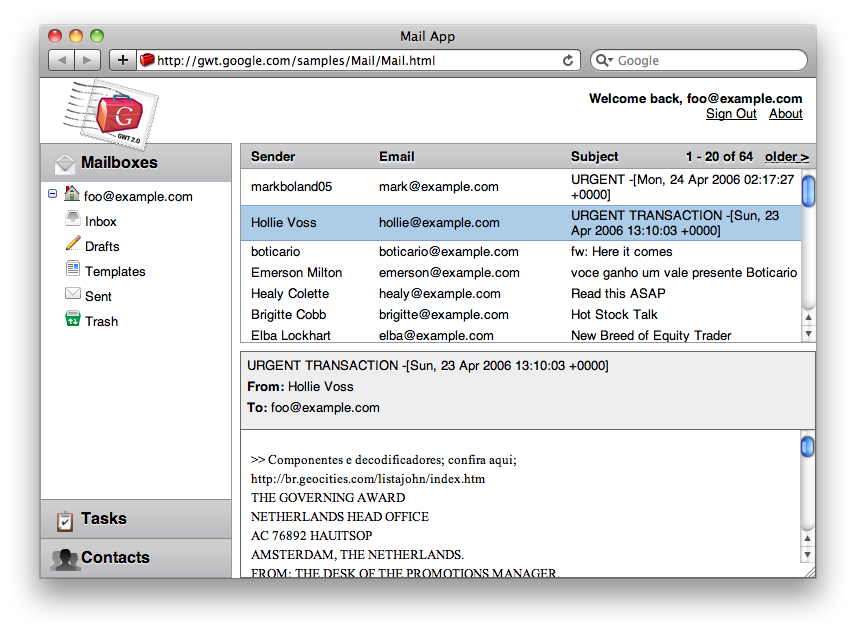Click the Tasks clipboard icon
856x633 pixels.
click(65, 520)
